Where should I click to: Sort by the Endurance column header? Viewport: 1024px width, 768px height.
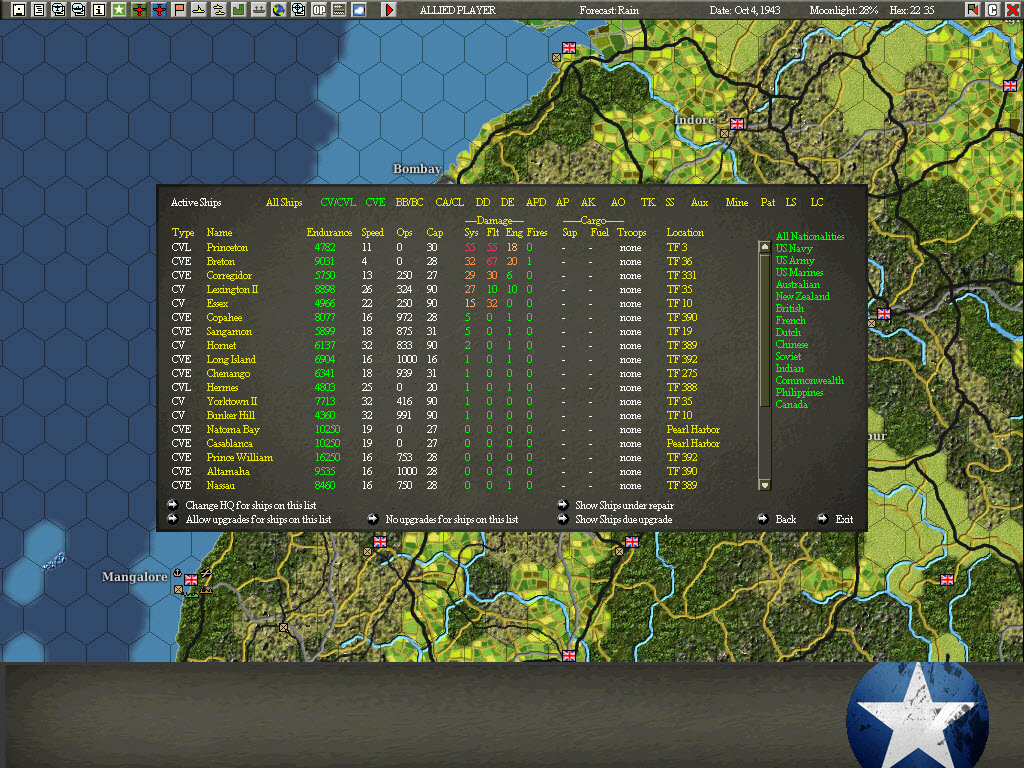329,232
